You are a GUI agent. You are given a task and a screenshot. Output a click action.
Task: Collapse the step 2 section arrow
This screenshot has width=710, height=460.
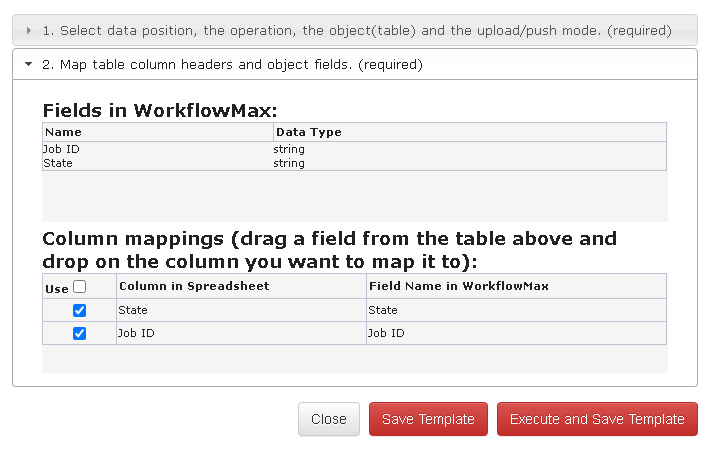coord(29,64)
